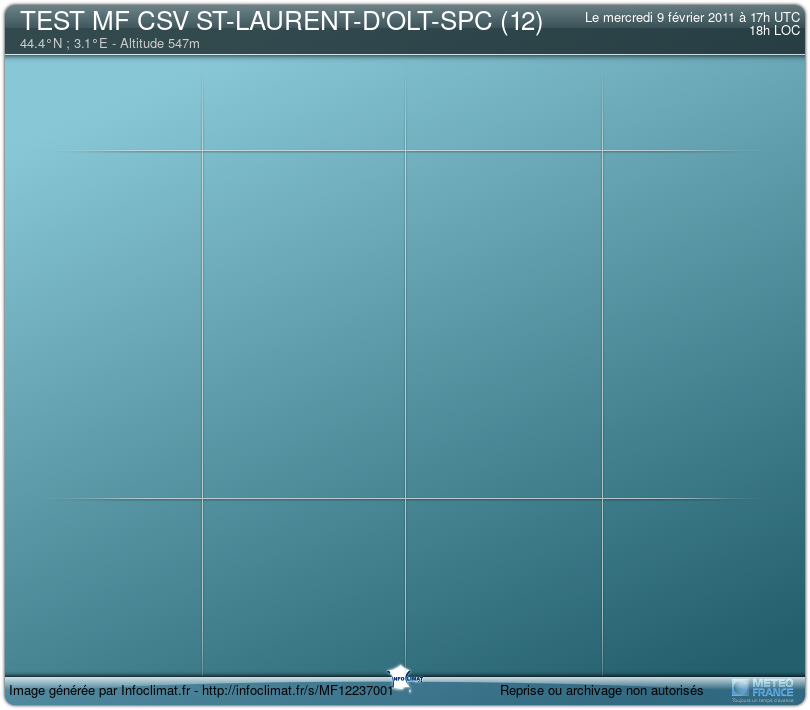Click the coordinates 44.4°N ; 3.1°E text
The image size is (810, 710).
(63, 44)
